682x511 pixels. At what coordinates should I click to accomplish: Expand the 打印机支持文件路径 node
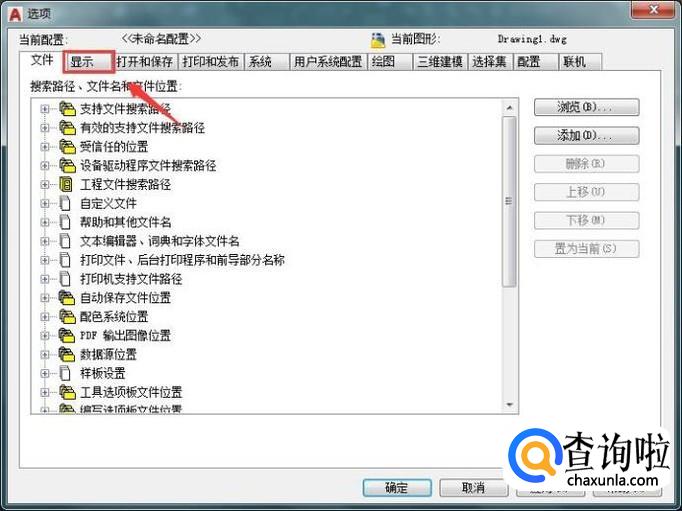45,279
